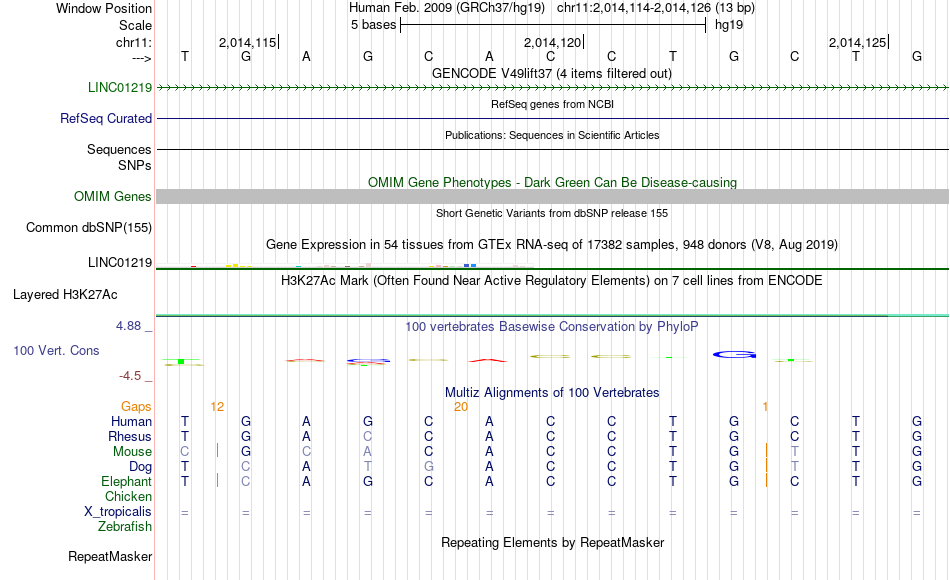950x580 pixels.
Task: Click the Sequences track label
Action: click(119, 149)
